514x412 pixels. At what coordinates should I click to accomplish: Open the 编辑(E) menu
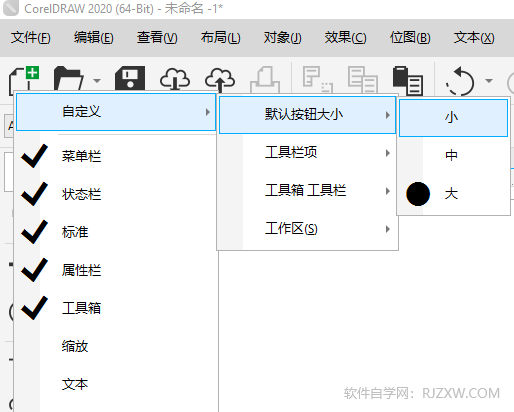pyautogui.click(x=94, y=38)
